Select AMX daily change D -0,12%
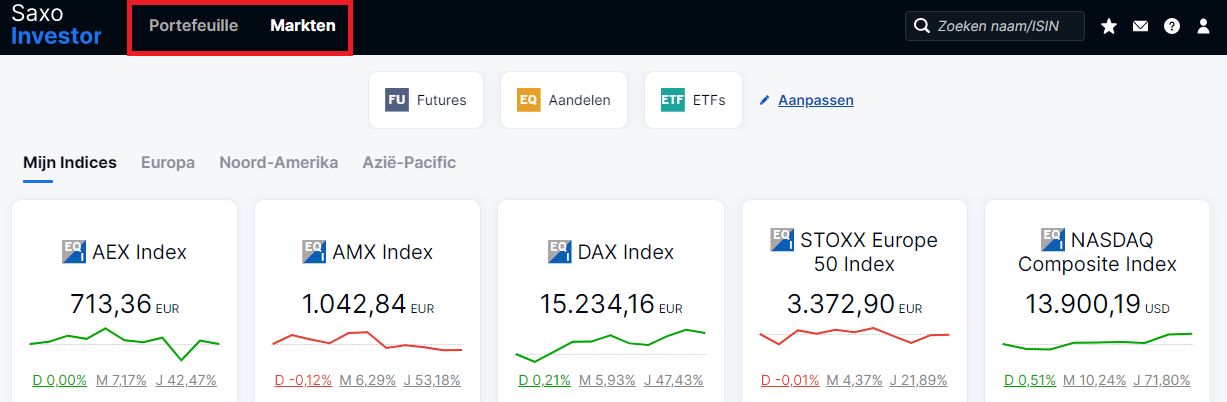This screenshot has width=1227, height=402. point(303,380)
